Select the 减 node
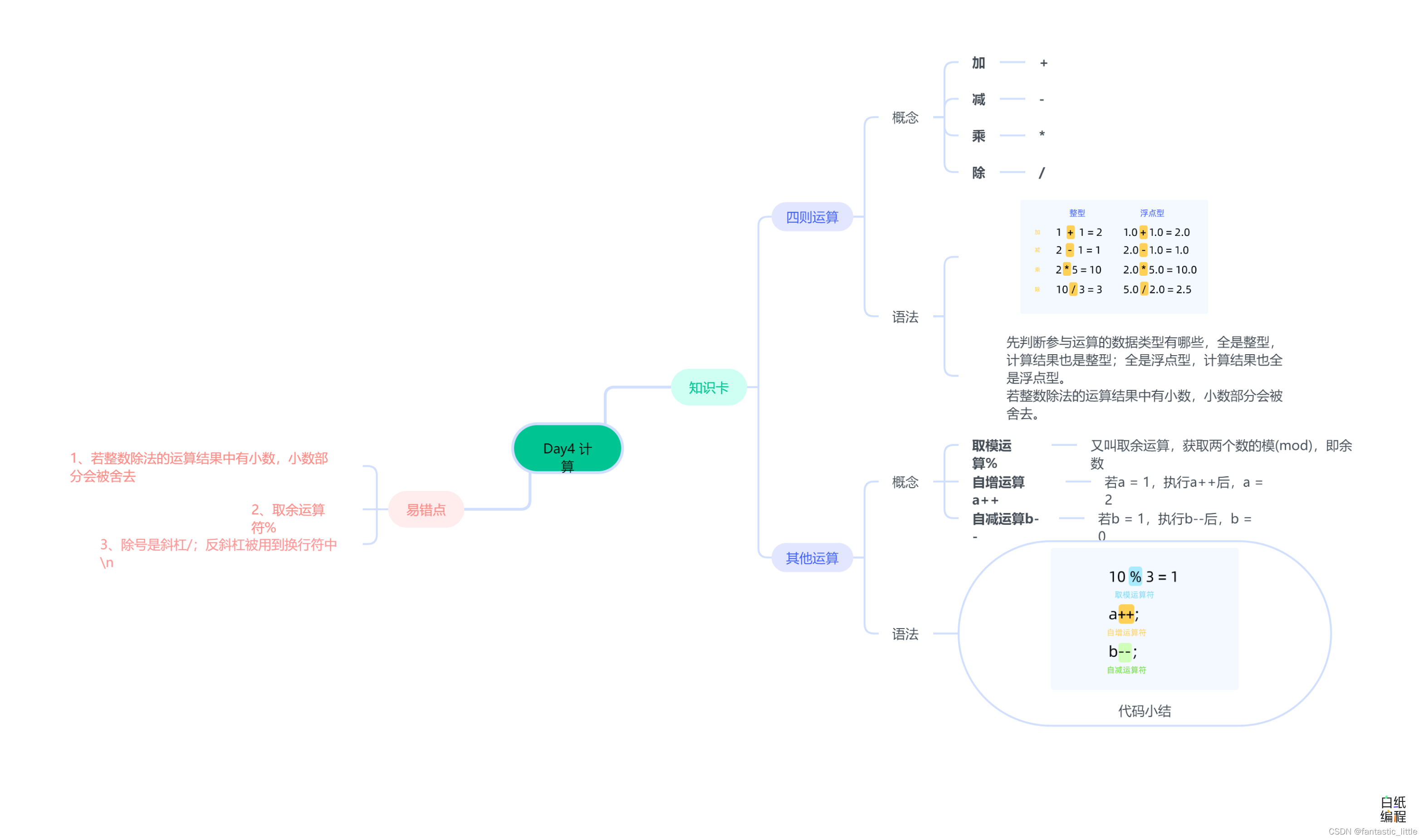This screenshot has height=840, width=1424. (979, 100)
